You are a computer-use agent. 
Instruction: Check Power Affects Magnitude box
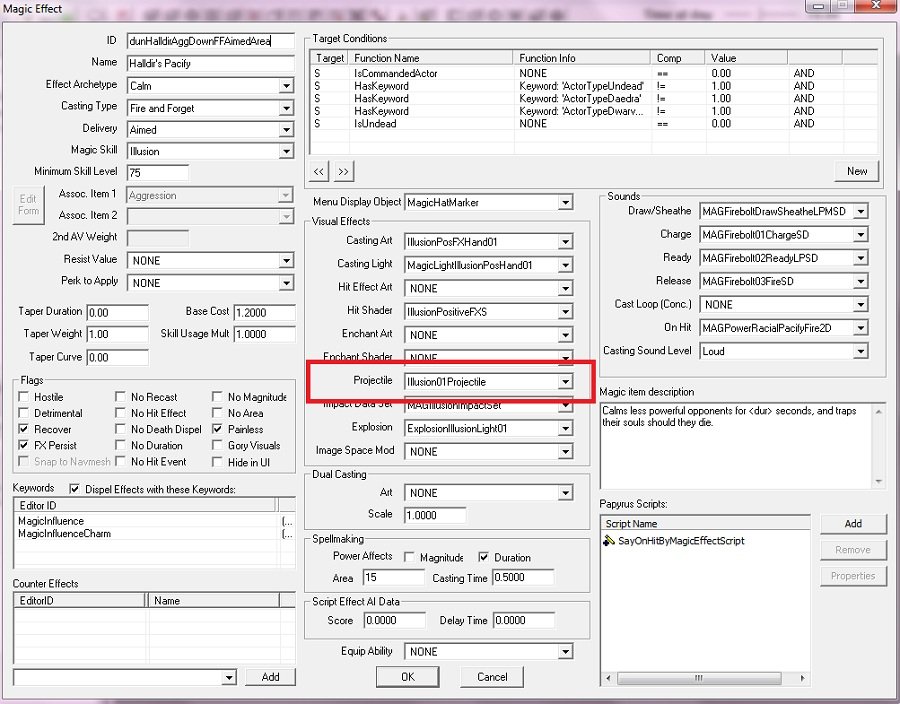[409, 557]
